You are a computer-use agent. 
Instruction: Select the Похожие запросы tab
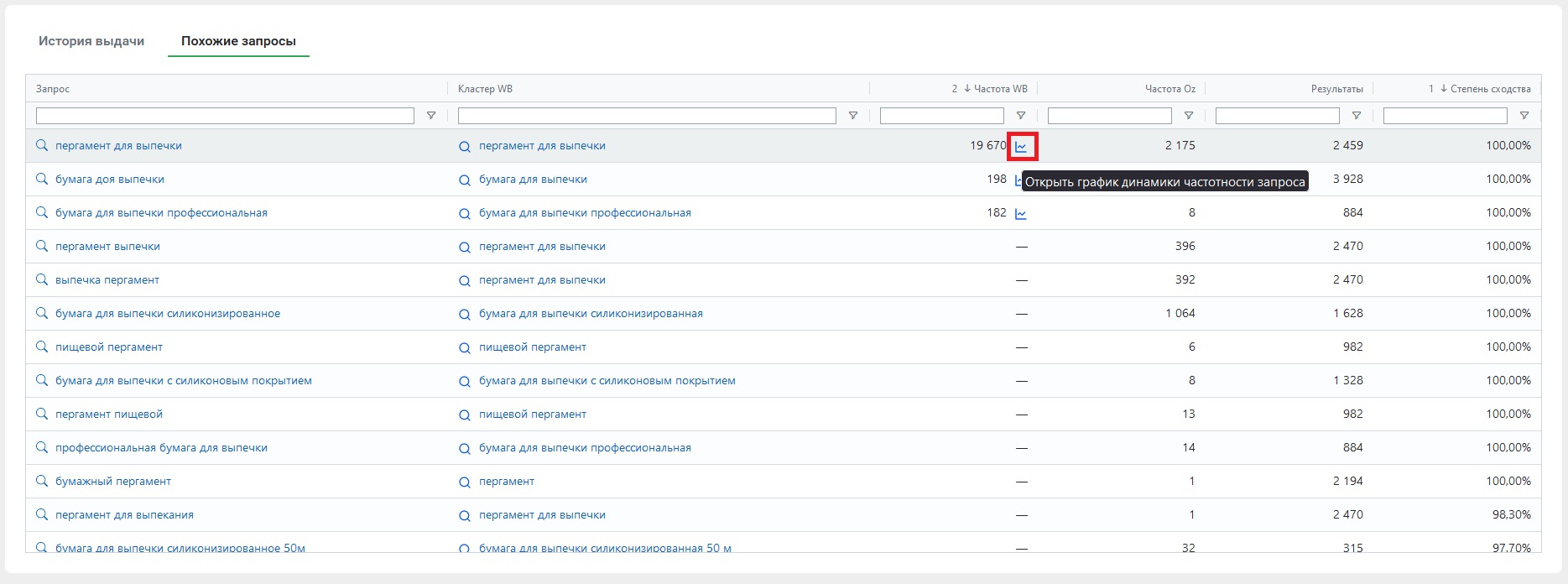click(x=238, y=41)
